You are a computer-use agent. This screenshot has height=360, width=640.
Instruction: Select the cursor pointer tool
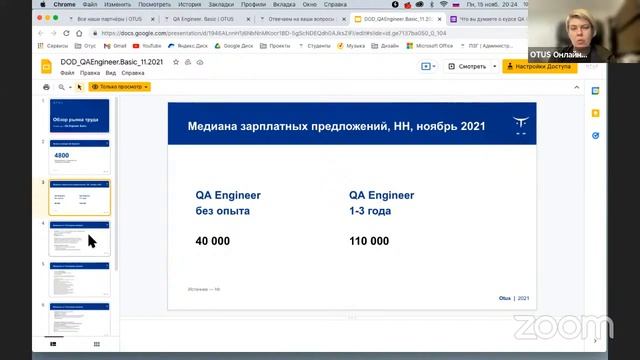80,87
